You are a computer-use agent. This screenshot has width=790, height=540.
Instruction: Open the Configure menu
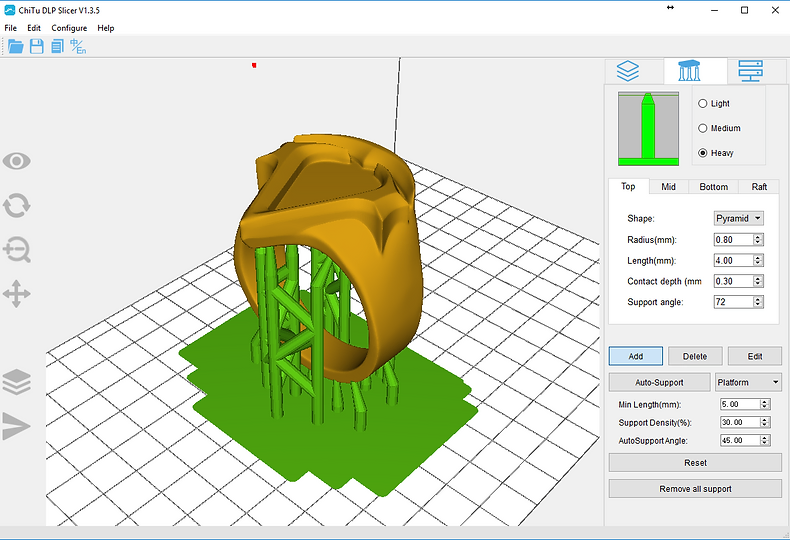point(69,28)
